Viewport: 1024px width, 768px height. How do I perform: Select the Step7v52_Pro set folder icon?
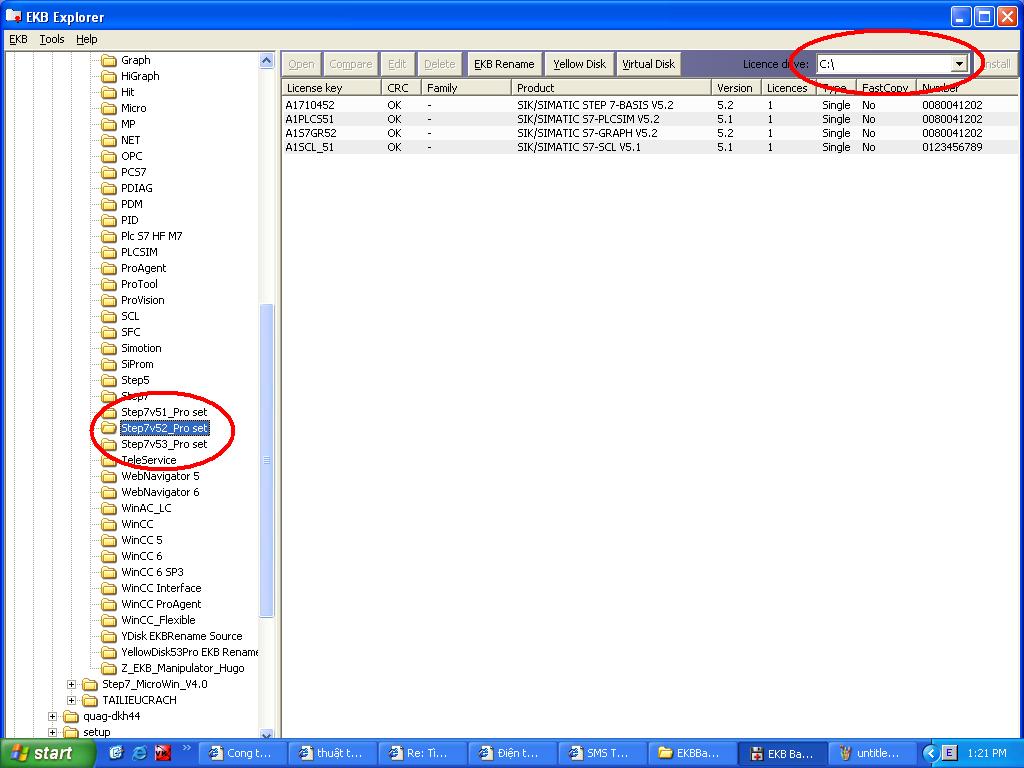point(108,428)
